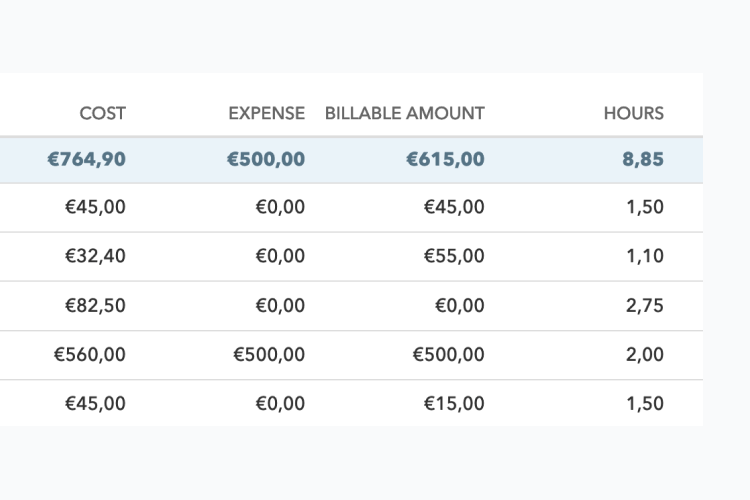Select the 2,75 hours cell
This screenshot has width=750, height=500.
[x=645, y=305]
